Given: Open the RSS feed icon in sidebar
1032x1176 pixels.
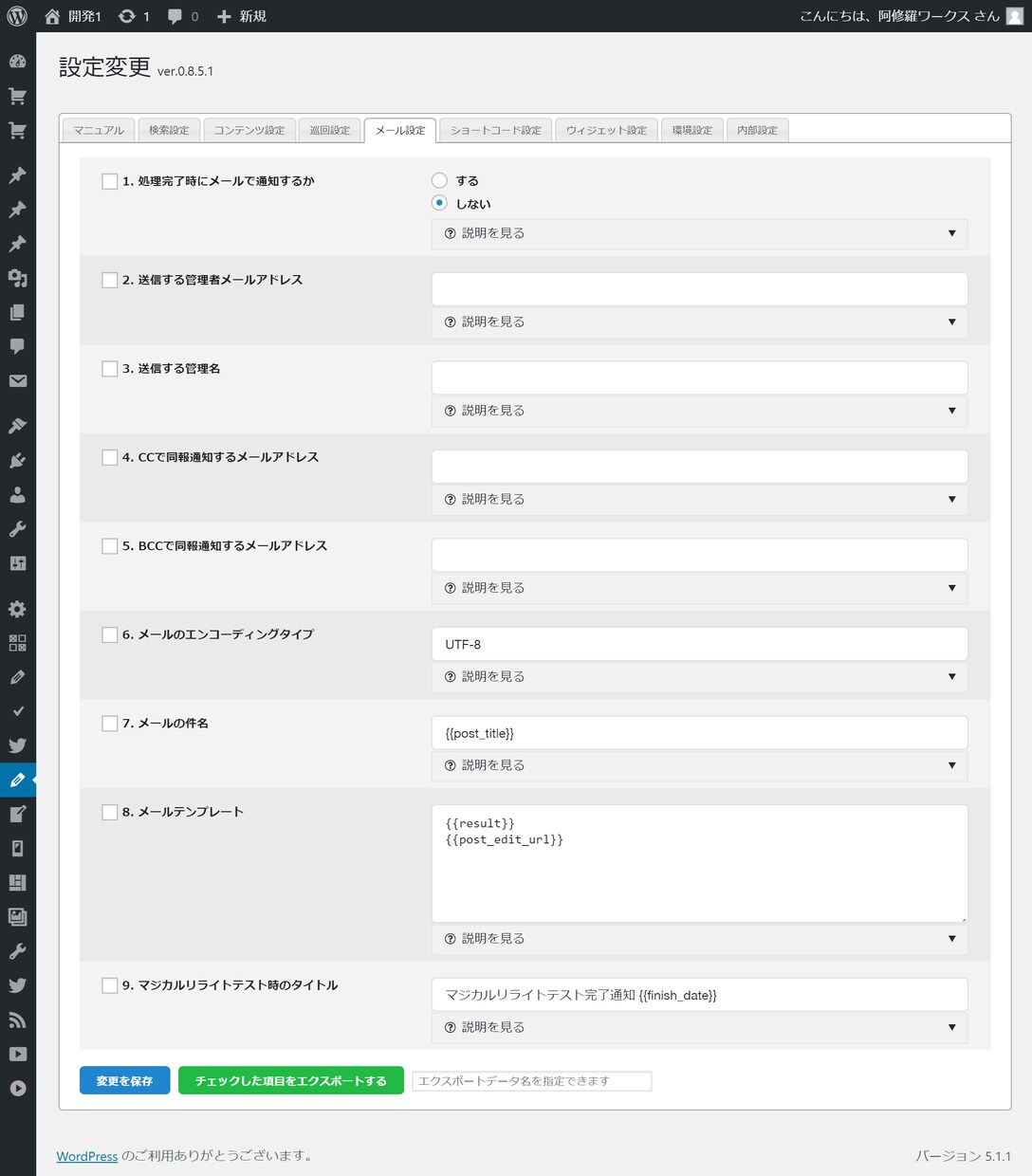Looking at the screenshot, I should pos(17,1020).
